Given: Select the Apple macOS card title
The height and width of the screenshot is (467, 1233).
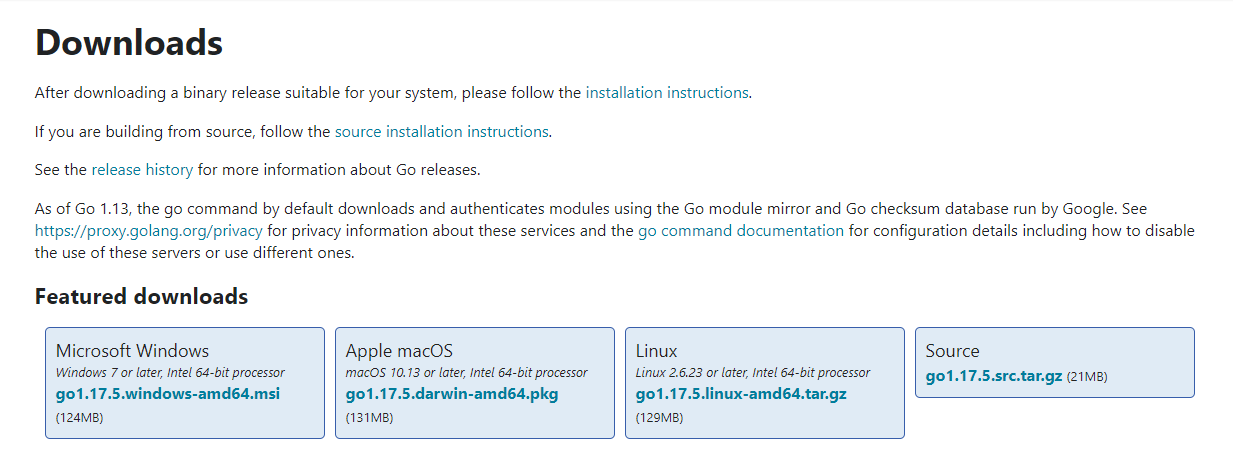Looking at the screenshot, I should tap(399, 351).
